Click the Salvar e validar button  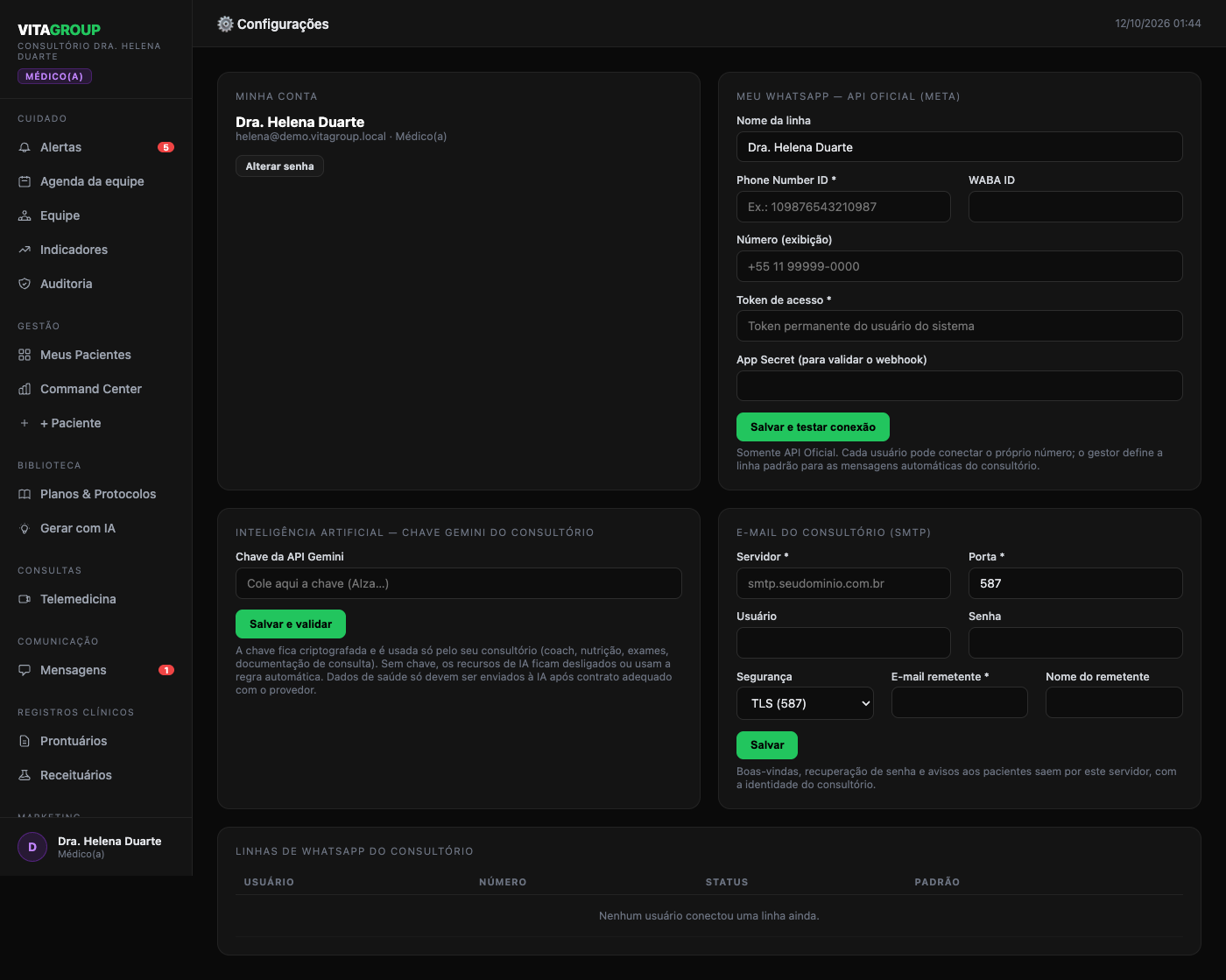[291, 624]
